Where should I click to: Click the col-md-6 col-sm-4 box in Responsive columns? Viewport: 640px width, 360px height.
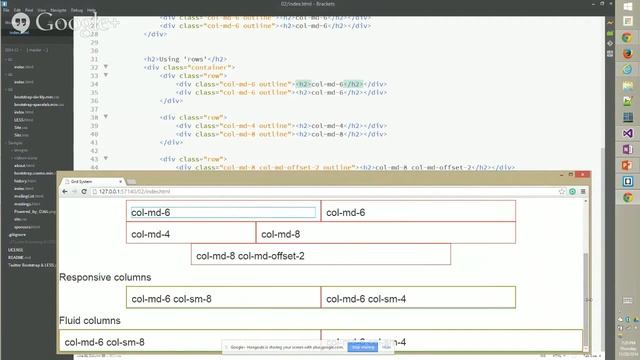coord(418,298)
